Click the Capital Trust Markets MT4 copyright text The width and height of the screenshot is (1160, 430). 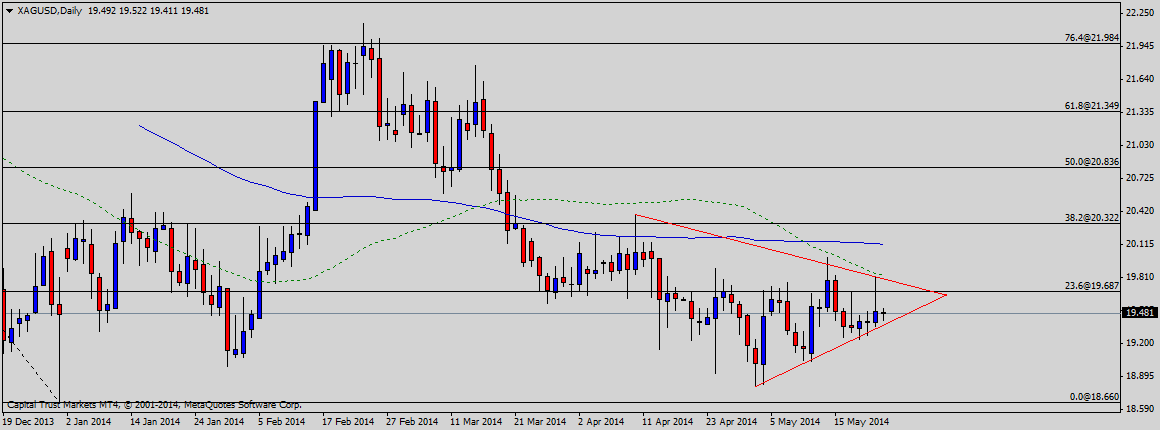tap(156, 406)
